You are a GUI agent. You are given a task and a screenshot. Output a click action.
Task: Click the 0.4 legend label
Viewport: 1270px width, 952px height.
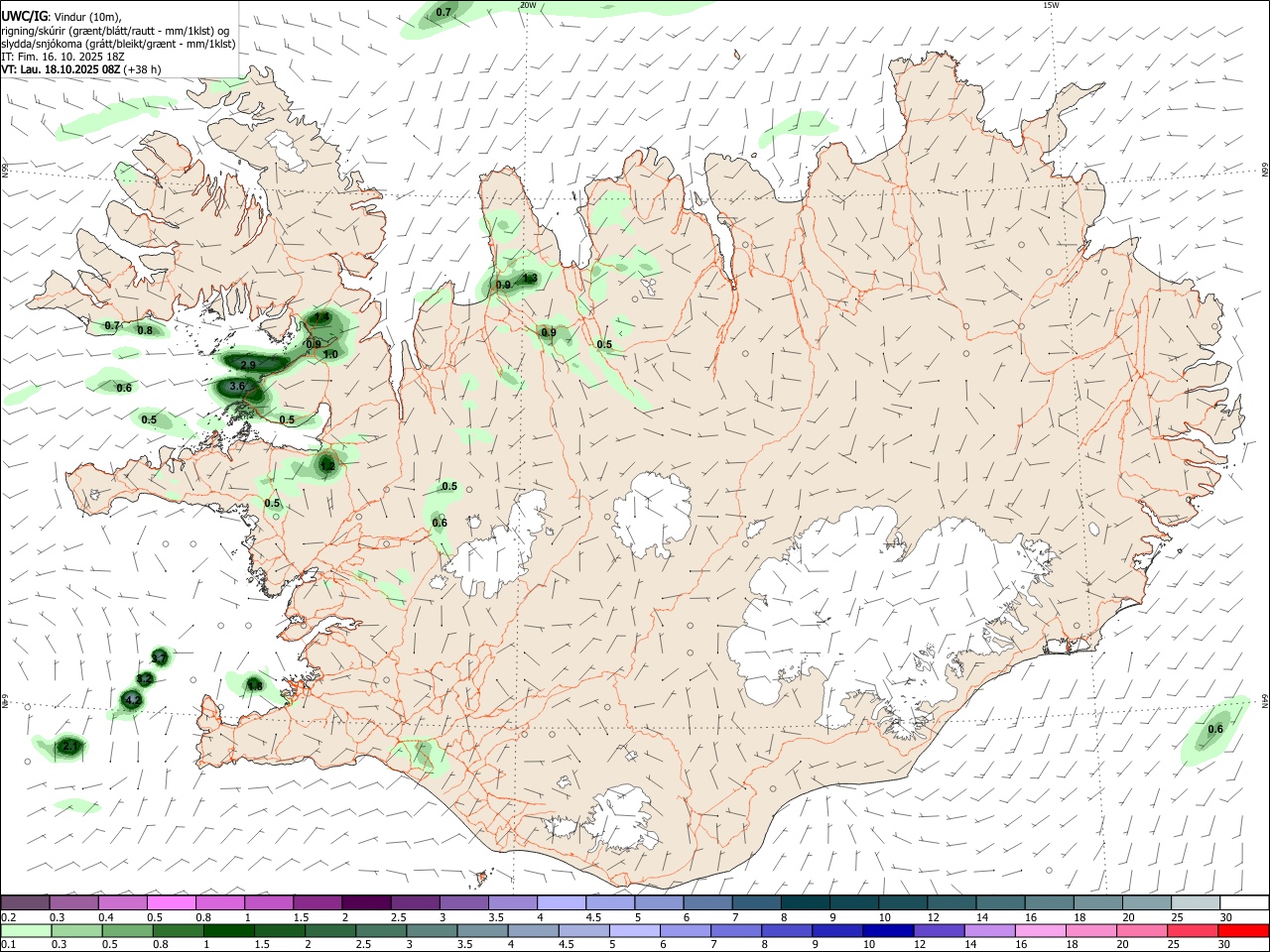coord(106,917)
